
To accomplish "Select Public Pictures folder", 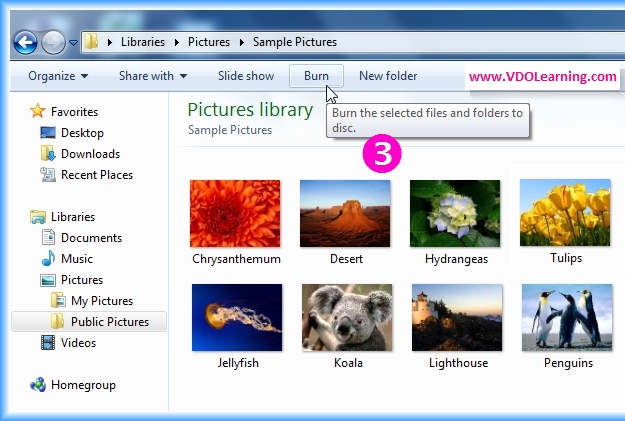I will coord(110,322).
